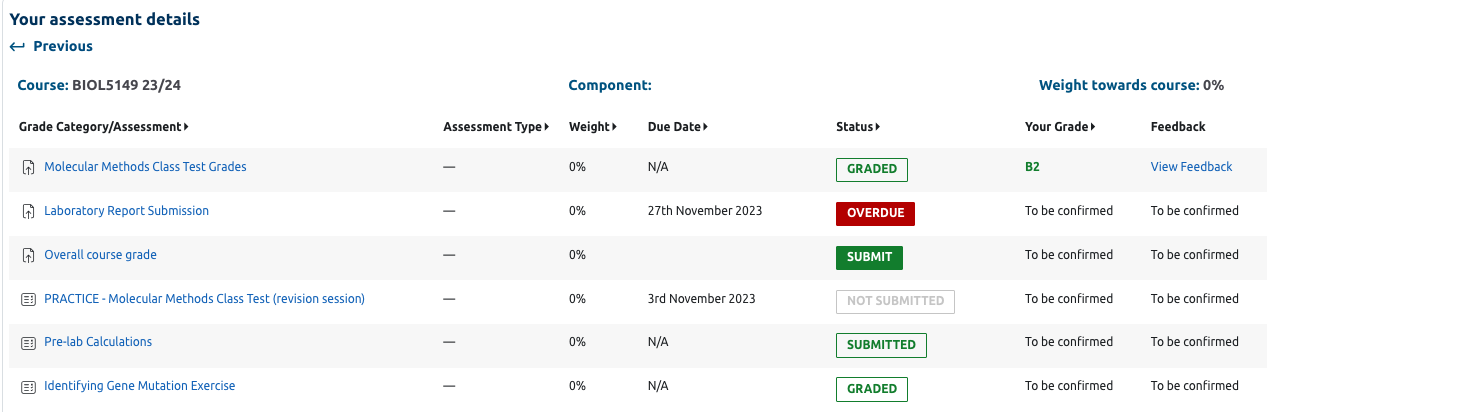Open the Laboratory Report Submission link
1482x412 pixels.
(126, 211)
